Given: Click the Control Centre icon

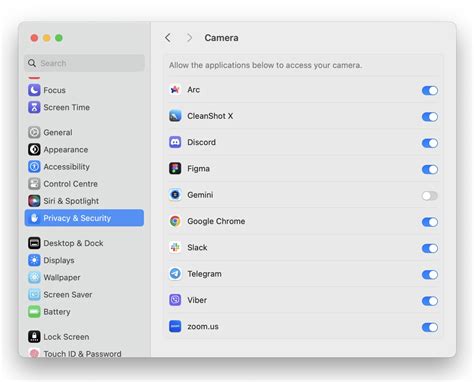Looking at the screenshot, I should point(34,184).
